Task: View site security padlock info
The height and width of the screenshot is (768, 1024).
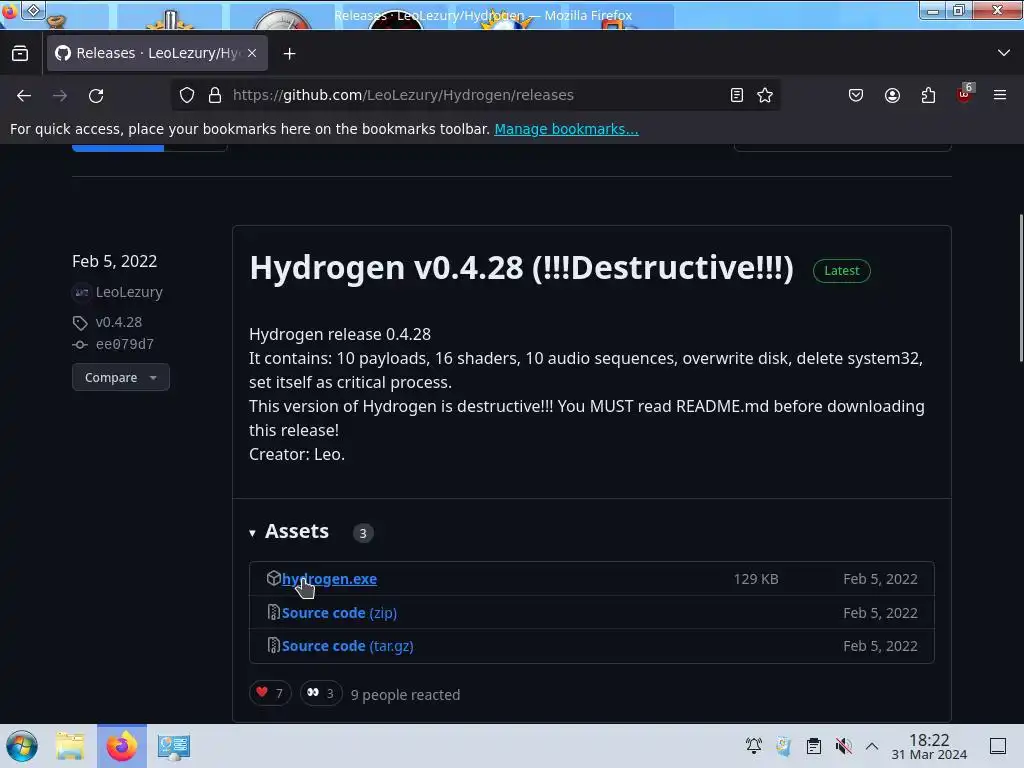Action: coord(215,95)
